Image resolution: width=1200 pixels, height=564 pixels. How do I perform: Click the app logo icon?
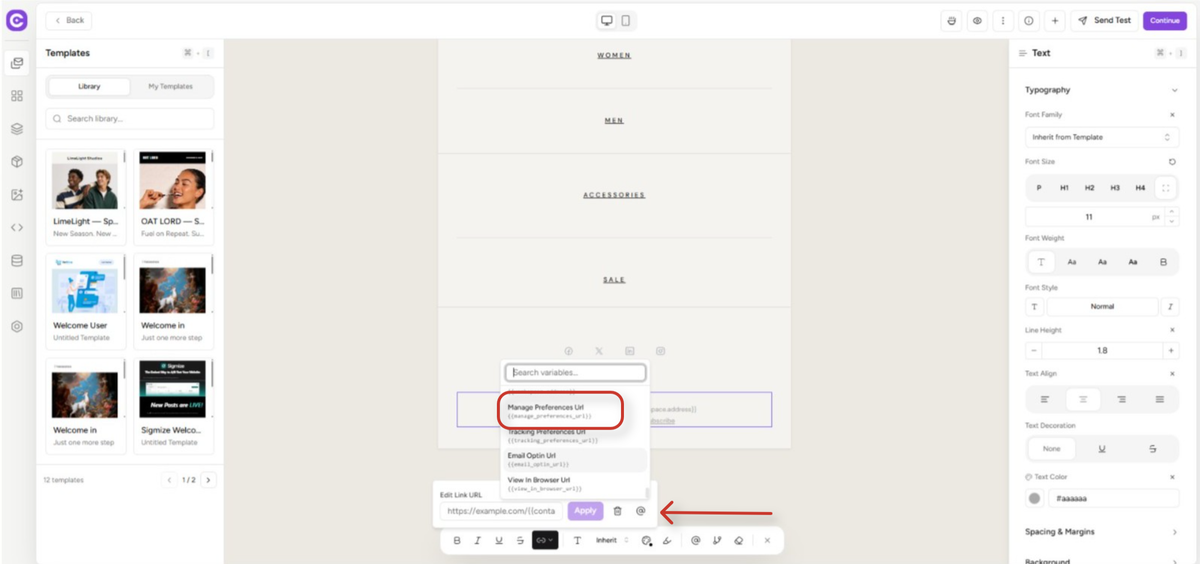pyautogui.click(x=17, y=20)
